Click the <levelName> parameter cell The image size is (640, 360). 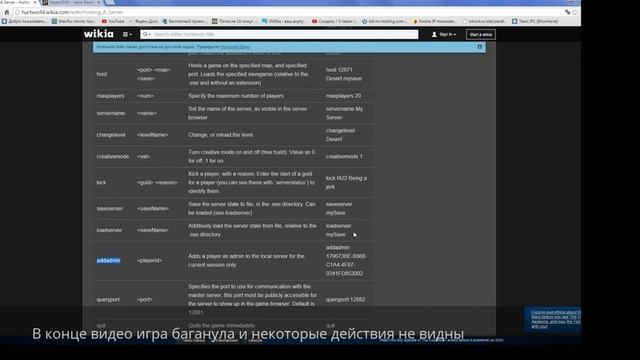pos(153,135)
